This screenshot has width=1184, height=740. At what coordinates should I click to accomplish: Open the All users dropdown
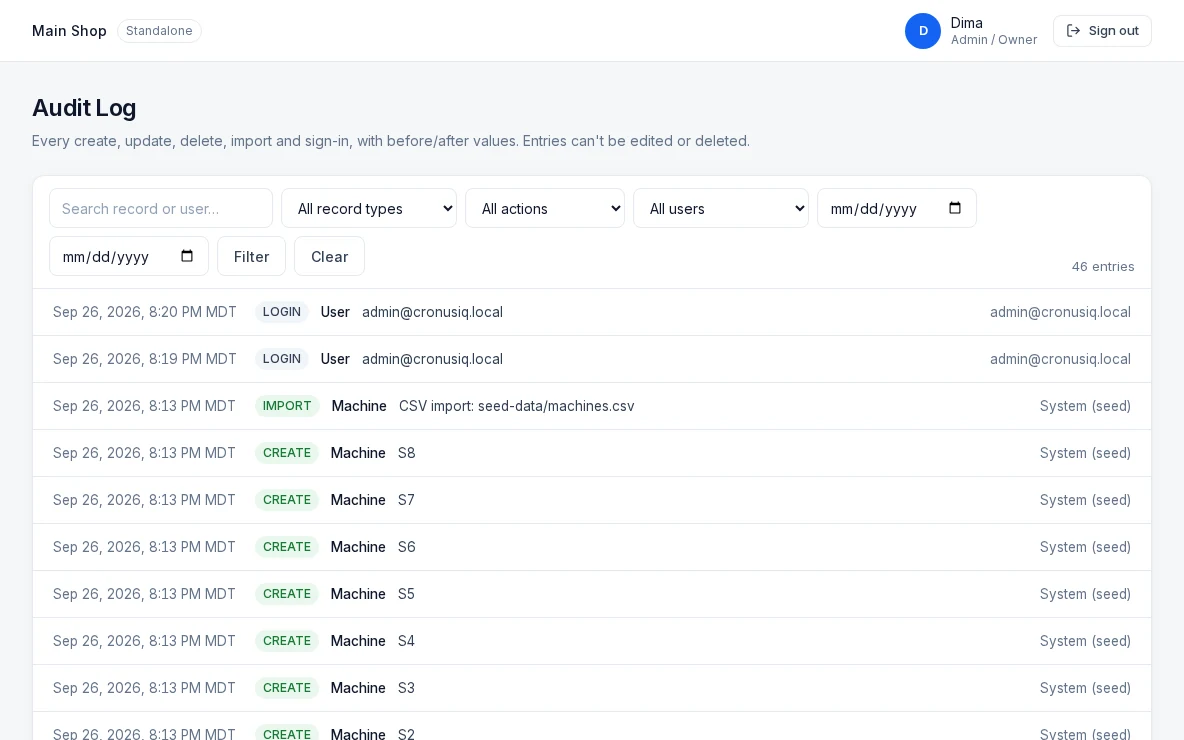pyautogui.click(x=721, y=208)
